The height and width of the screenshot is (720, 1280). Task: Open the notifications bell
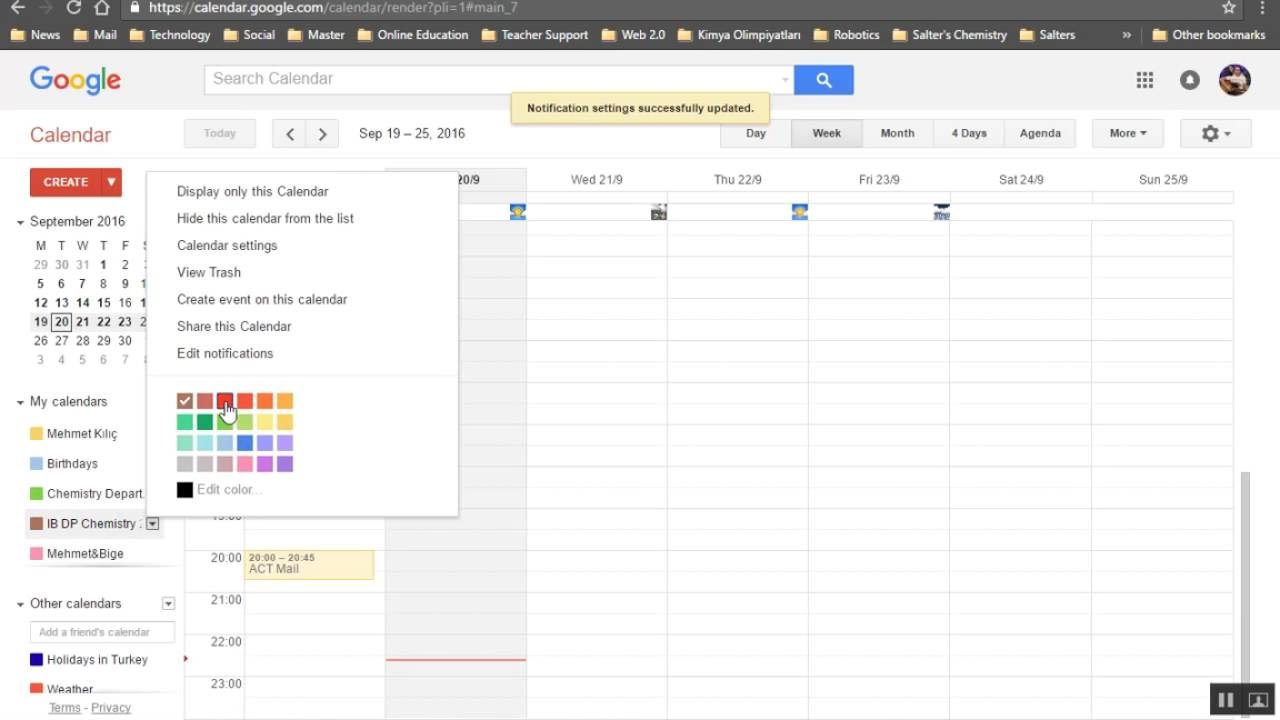pos(1189,80)
